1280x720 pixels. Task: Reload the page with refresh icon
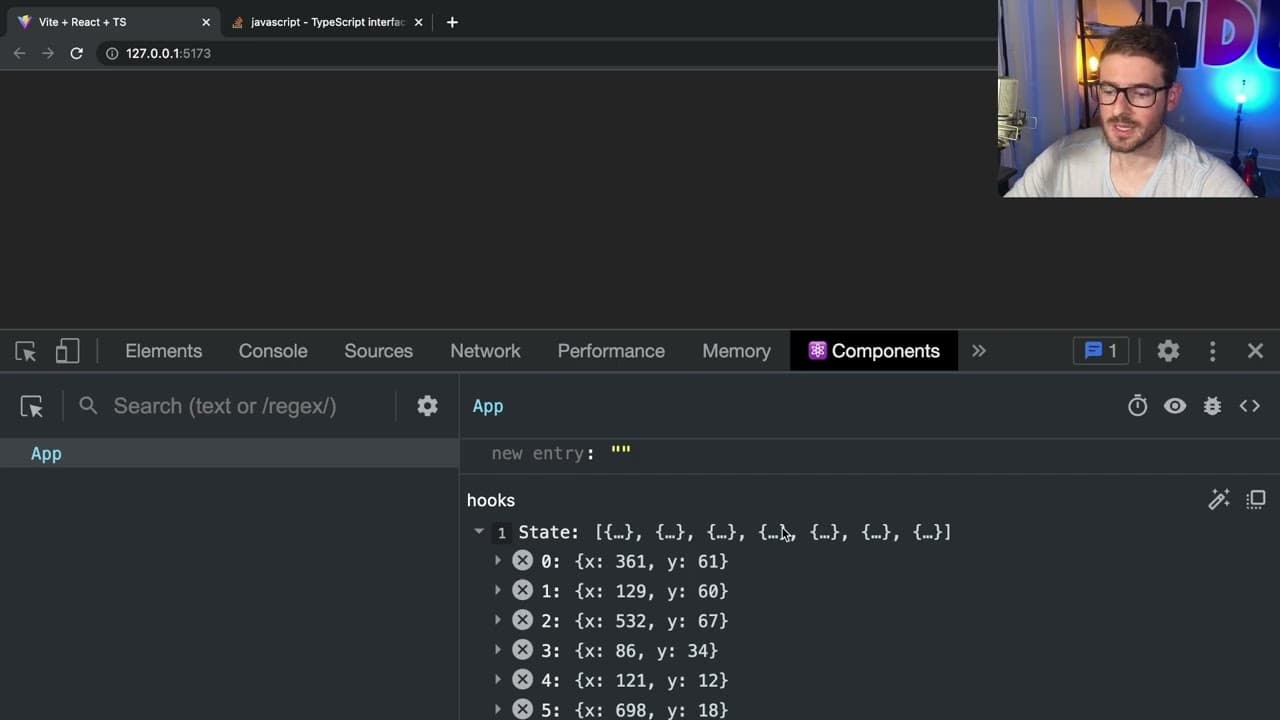click(x=76, y=53)
